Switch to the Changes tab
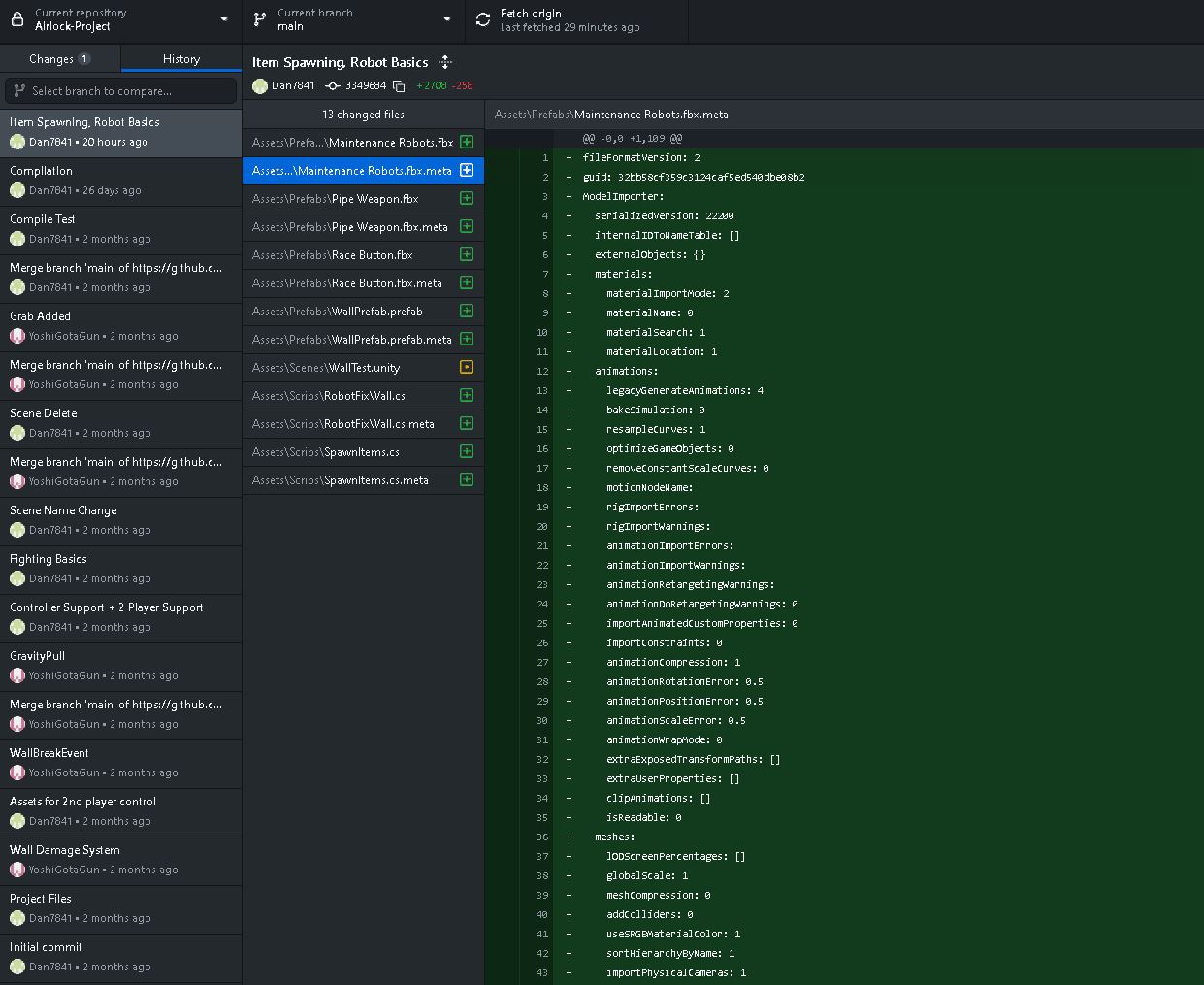The height and width of the screenshot is (985, 1204). 59,59
